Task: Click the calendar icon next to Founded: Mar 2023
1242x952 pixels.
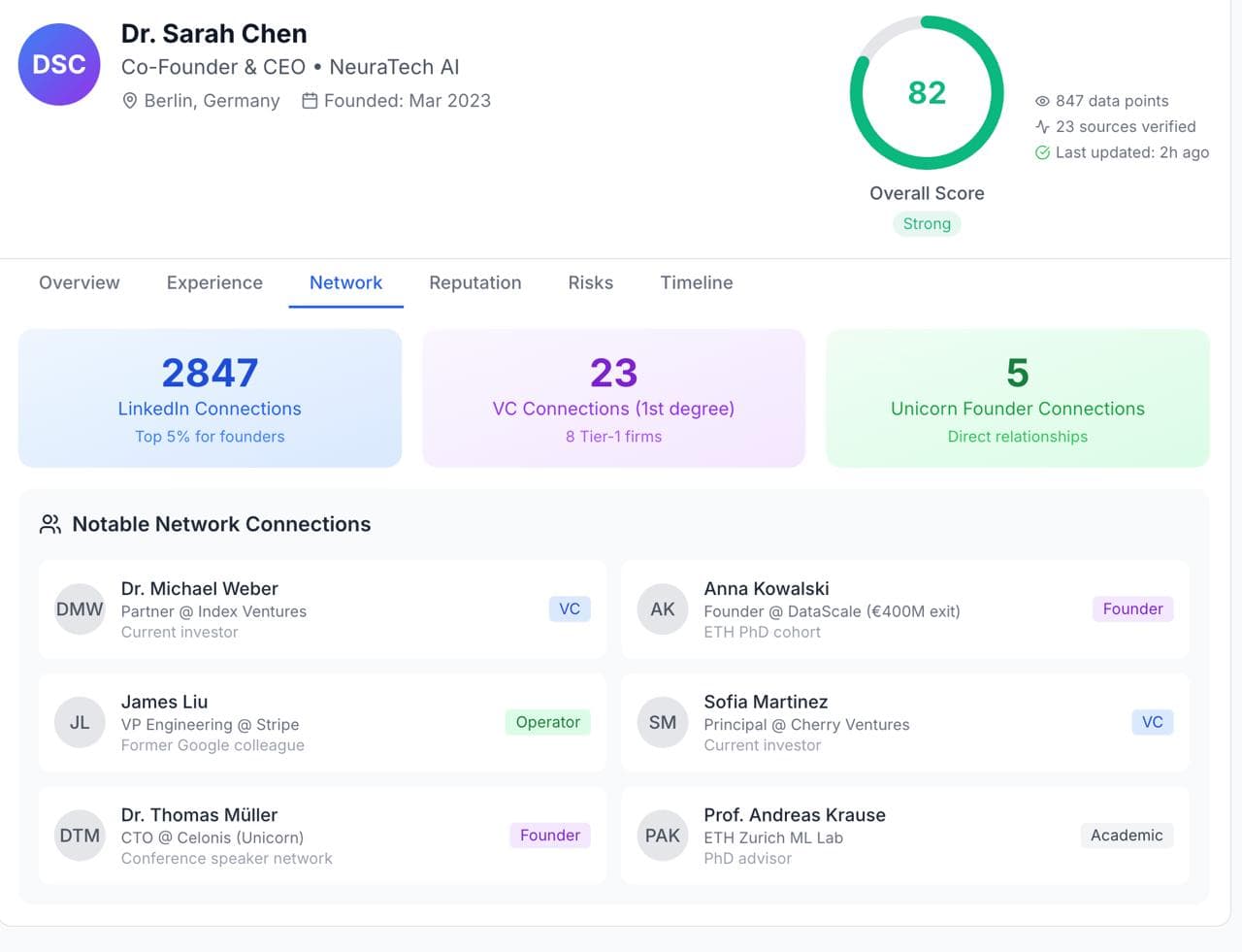Action: point(309,100)
